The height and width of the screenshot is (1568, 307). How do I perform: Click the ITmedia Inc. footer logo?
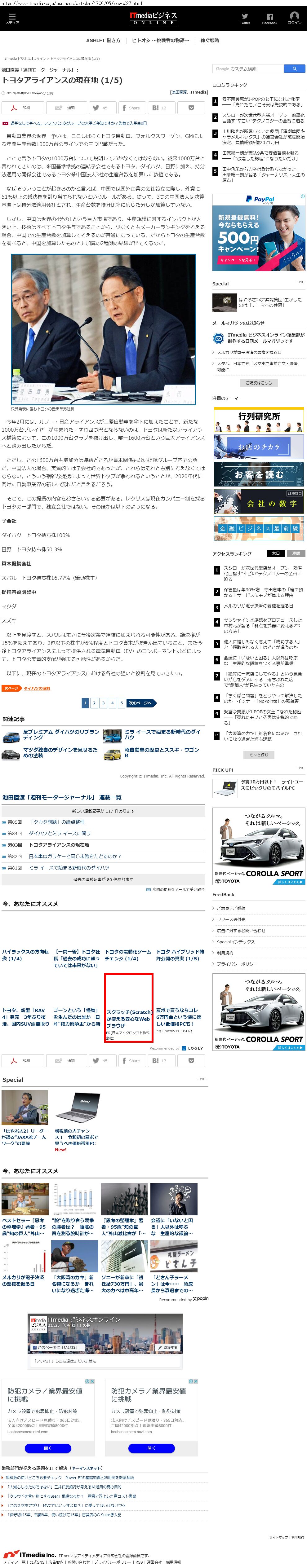29,1554
